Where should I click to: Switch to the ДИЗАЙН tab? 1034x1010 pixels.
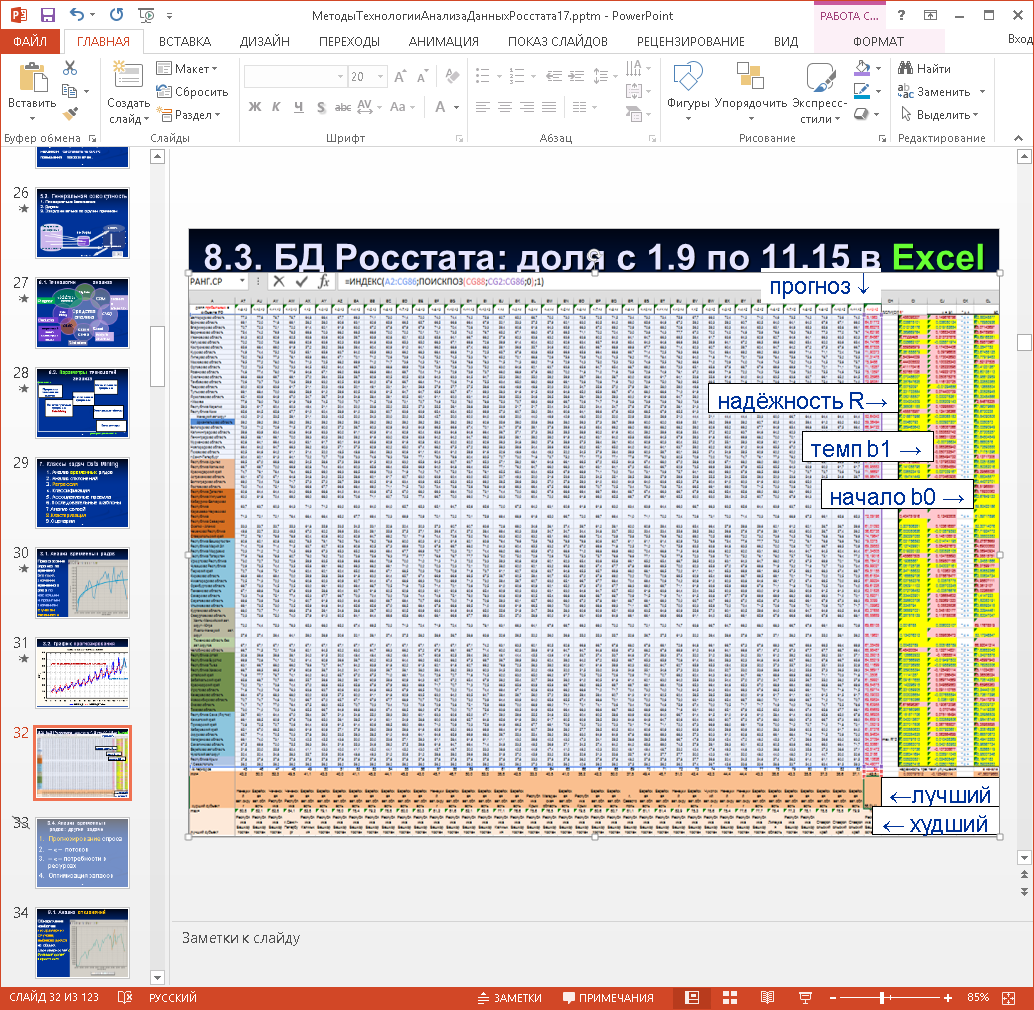pos(264,41)
